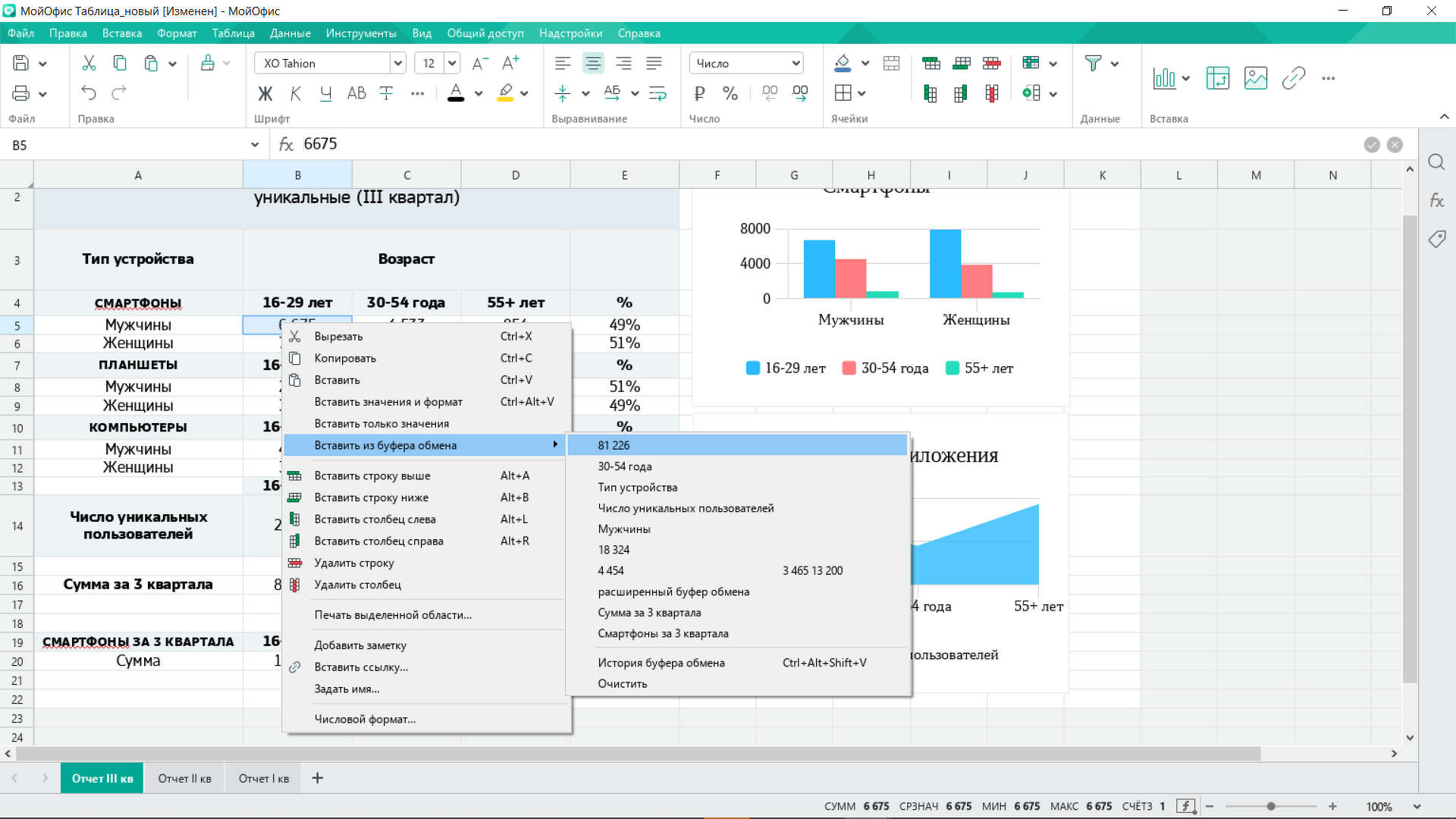Paste clipboard entry Тип устройства
The height and width of the screenshot is (819, 1456).
point(737,488)
